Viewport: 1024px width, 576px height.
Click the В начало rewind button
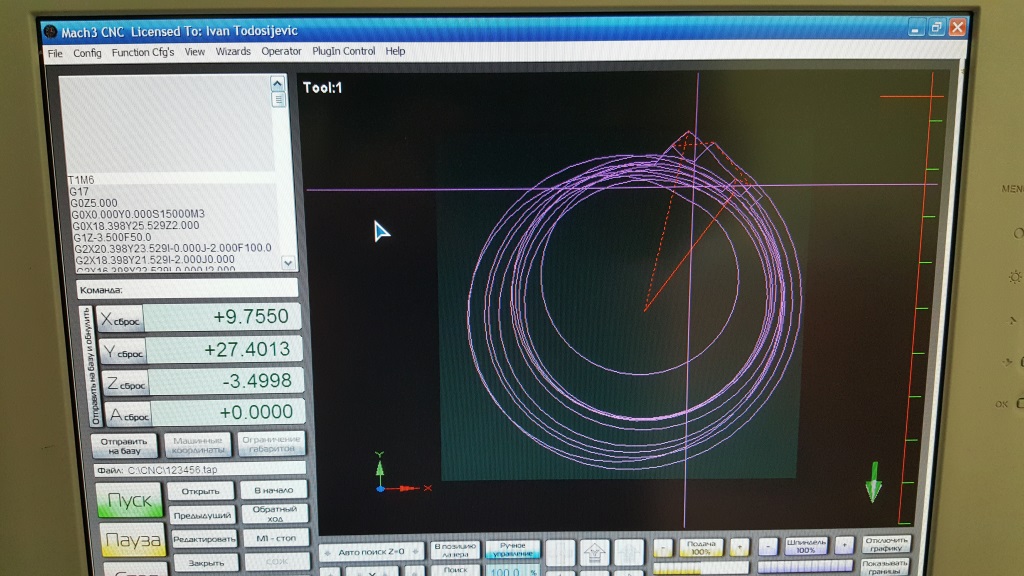[273, 490]
